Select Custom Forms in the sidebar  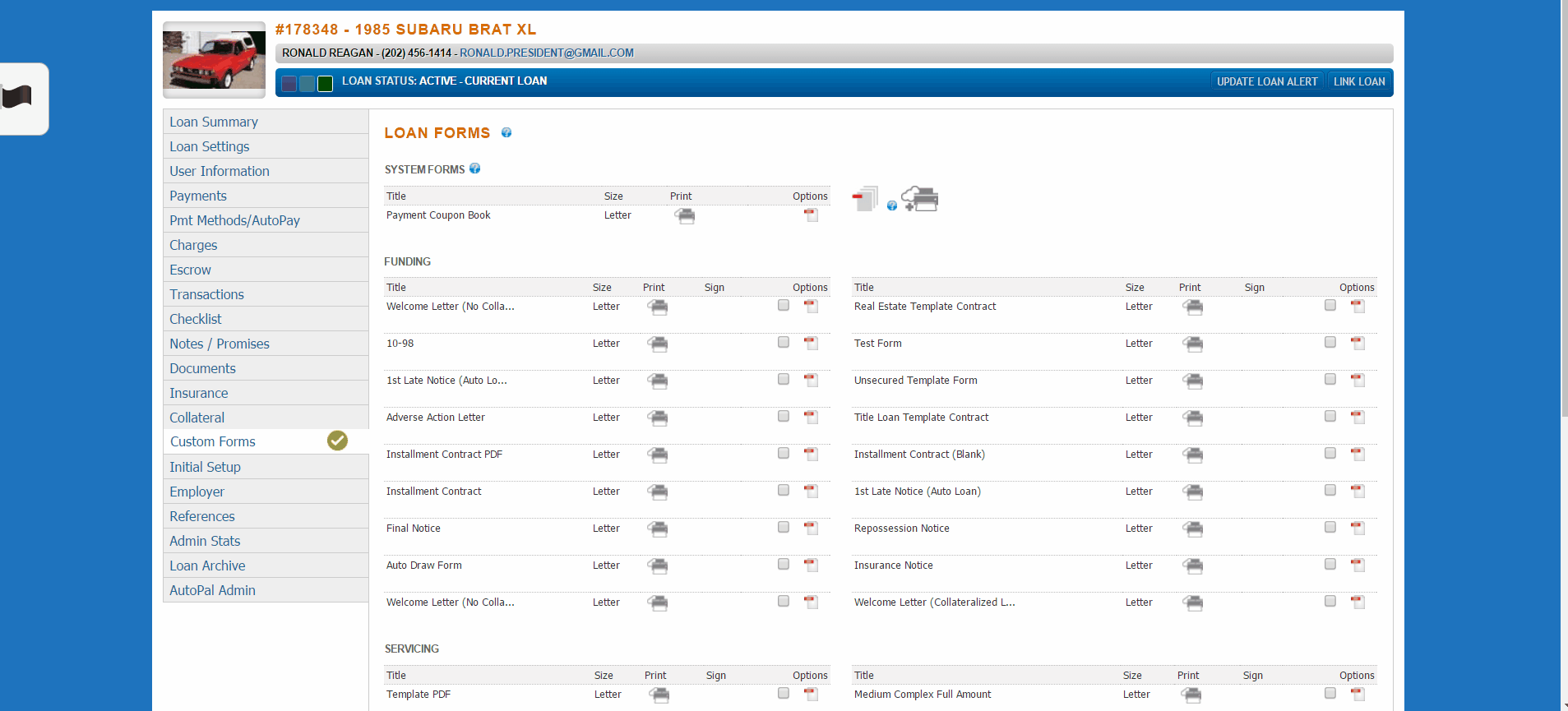[x=266, y=441]
